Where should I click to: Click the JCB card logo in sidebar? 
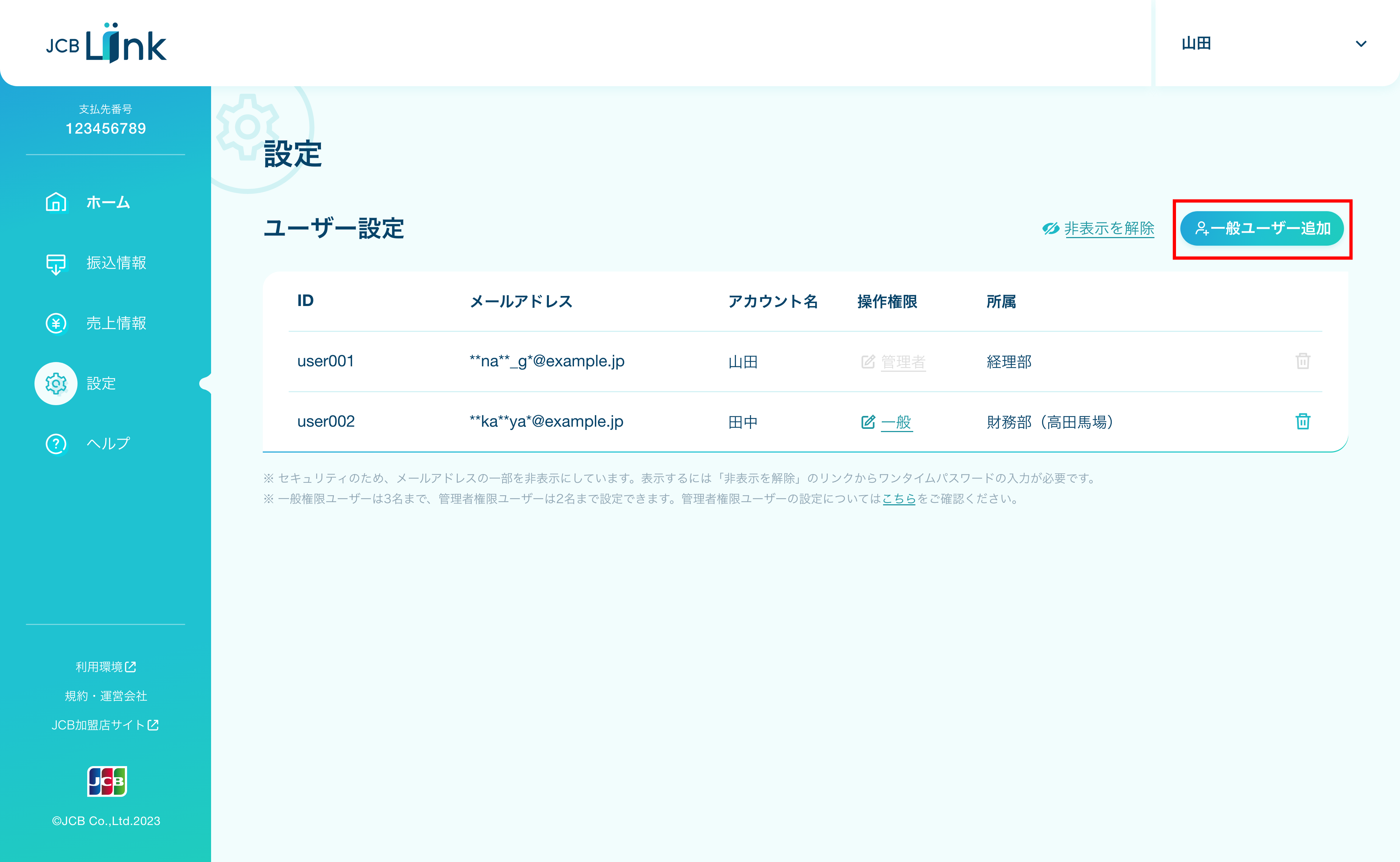coord(107,781)
